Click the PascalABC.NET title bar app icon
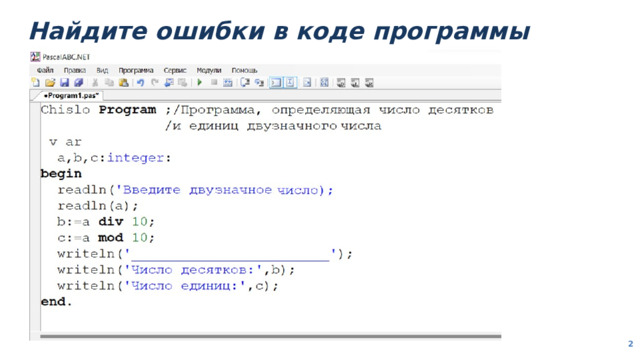 pyautogui.click(x=36, y=57)
